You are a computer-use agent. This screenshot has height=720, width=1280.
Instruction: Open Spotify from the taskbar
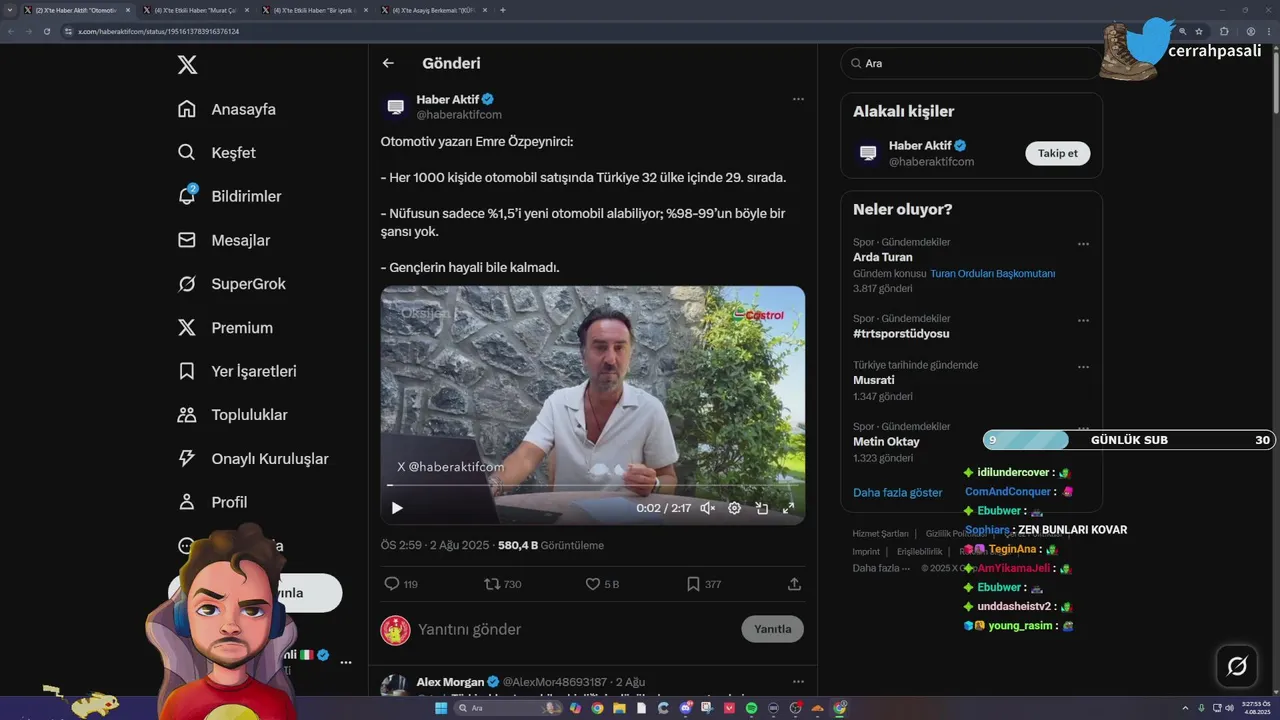(751, 708)
